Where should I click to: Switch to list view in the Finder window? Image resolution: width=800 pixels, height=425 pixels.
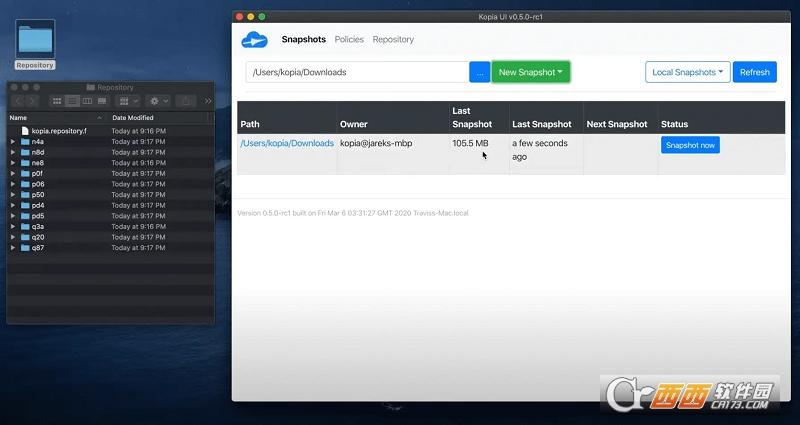(72, 101)
